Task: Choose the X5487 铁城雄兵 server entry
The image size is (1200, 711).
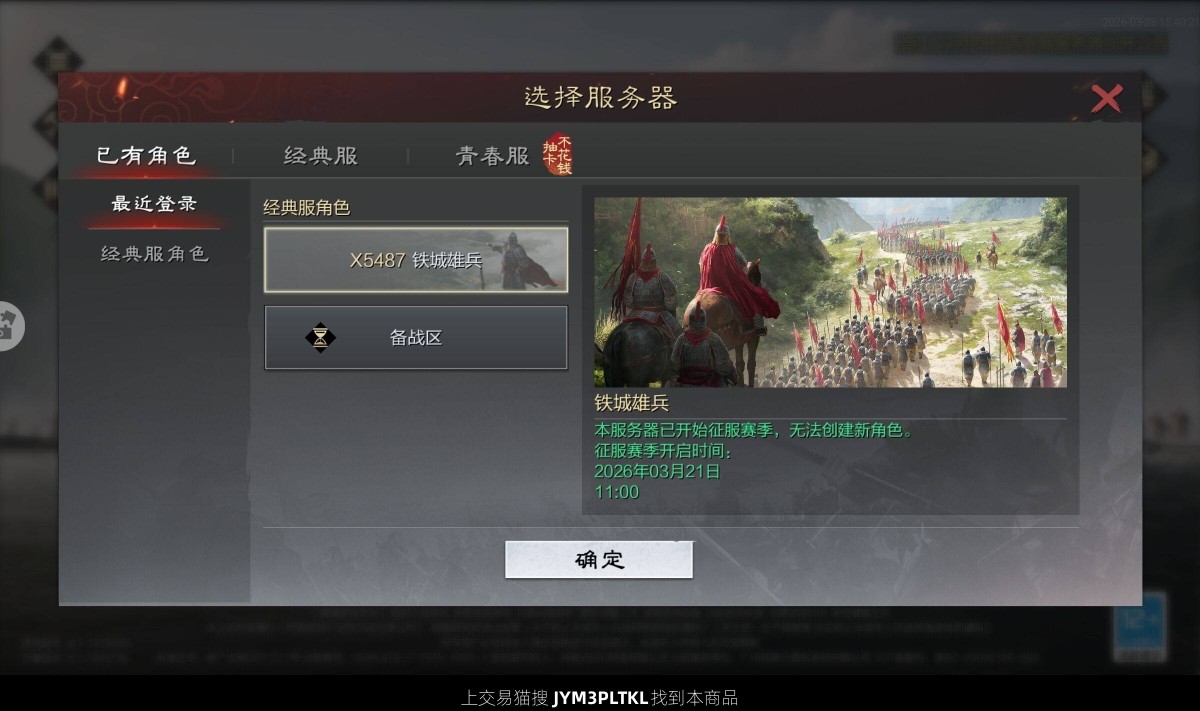Action: [416, 260]
